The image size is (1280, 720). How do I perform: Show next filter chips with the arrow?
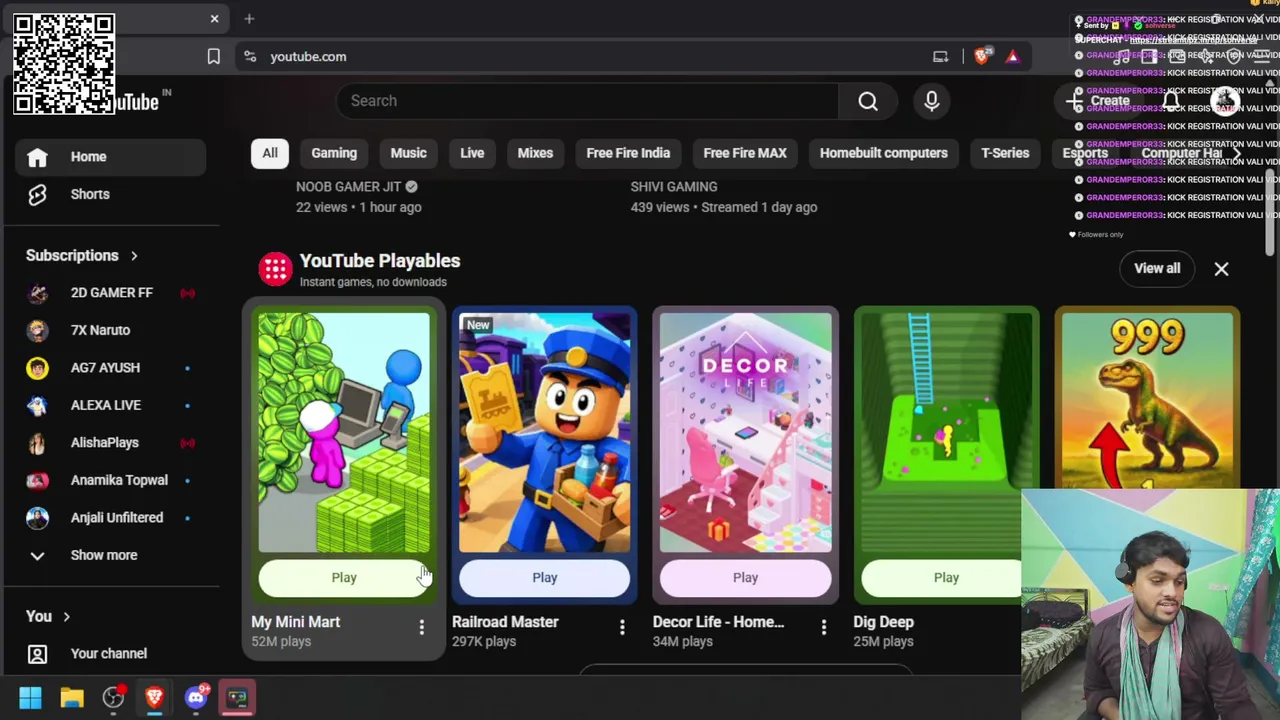click(x=1236, y=153)
